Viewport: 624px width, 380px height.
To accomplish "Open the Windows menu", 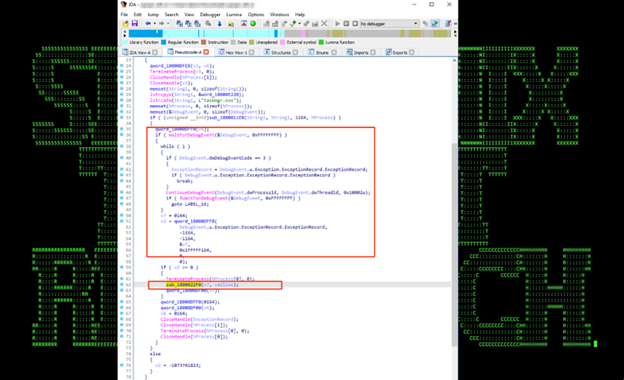I will tap(279, 14).
